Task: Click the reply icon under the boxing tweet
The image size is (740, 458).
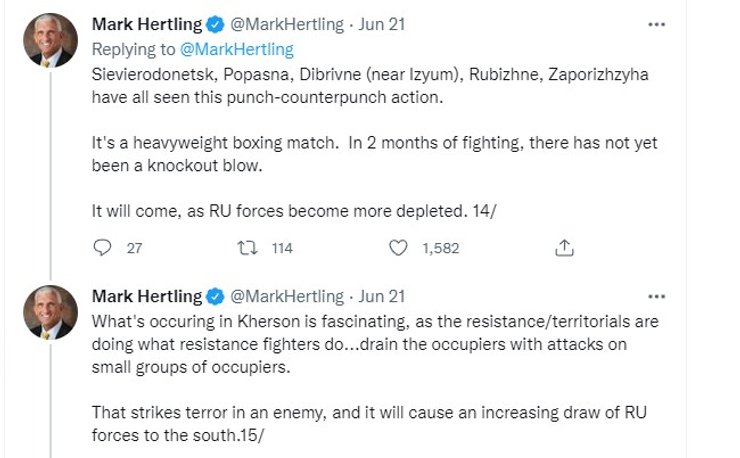Action: pyautogui.click(x=100, y=248)
